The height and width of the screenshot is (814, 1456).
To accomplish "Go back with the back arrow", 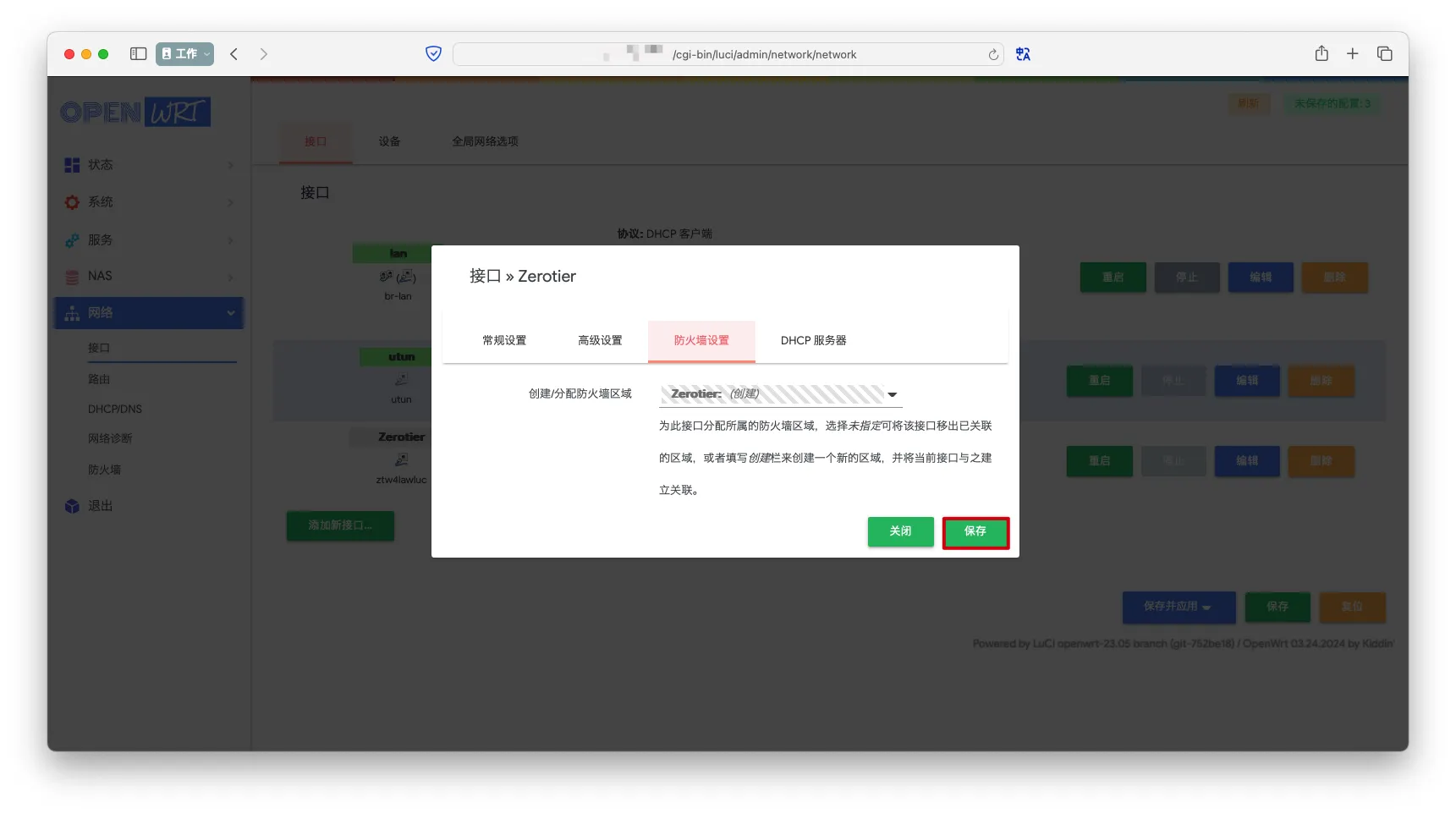I will [x=234, y=54].
